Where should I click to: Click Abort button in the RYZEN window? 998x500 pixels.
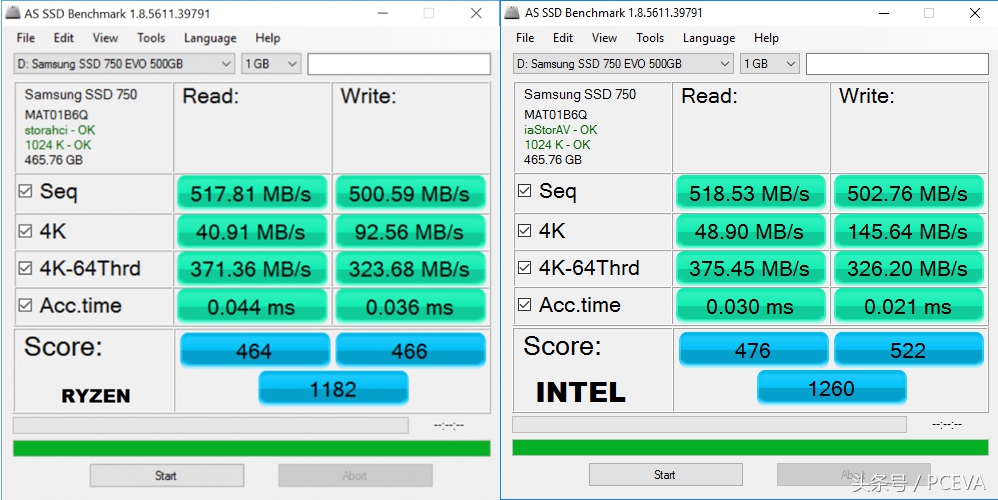click(355, 476)
